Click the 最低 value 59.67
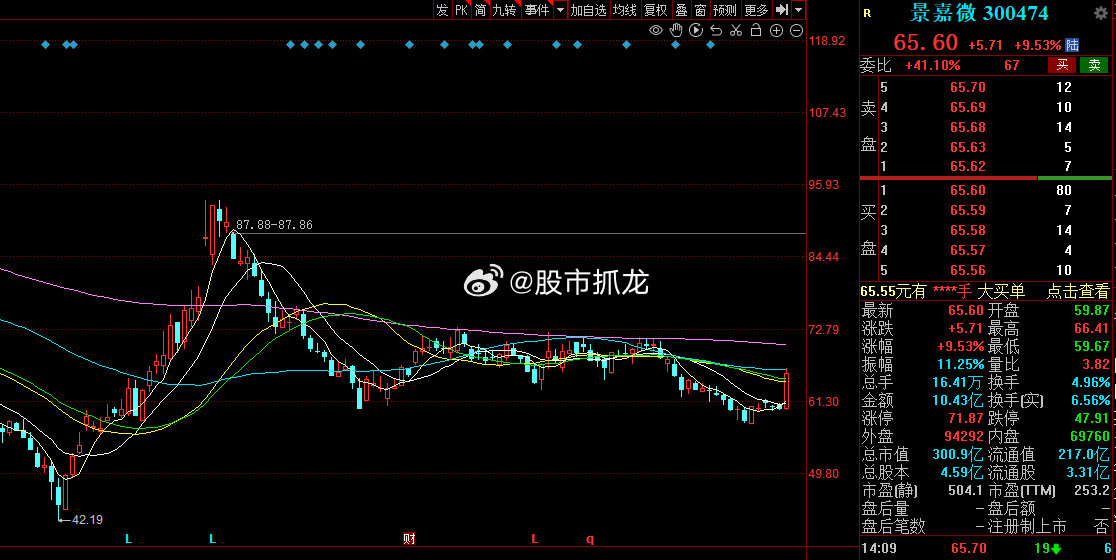This screenshot has height=560, width=1116. [x=1092, y=347]
